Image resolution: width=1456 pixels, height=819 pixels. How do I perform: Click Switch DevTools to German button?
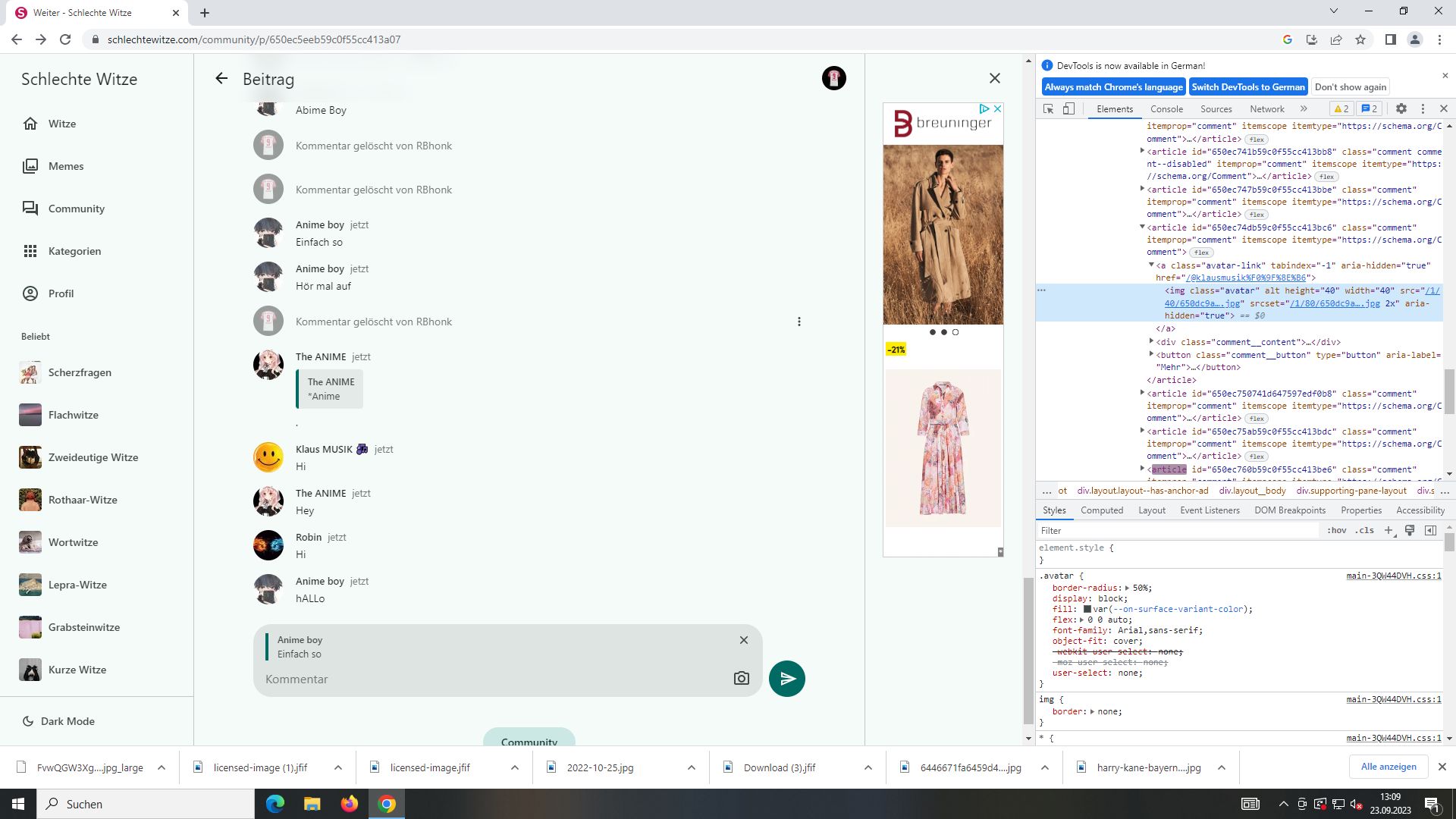pos(1247,87)
